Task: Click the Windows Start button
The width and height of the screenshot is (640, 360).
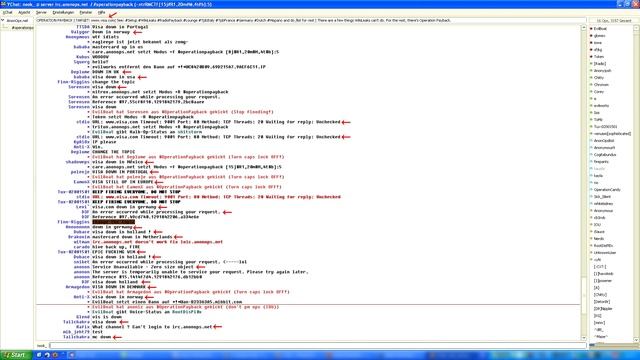Action: [x=16, y=355]
